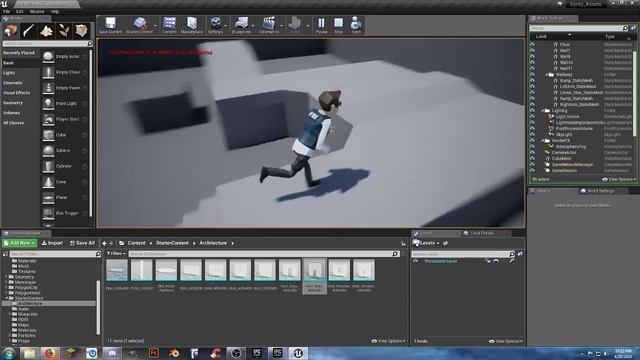Select the Place mode icon

click(11, 31)
